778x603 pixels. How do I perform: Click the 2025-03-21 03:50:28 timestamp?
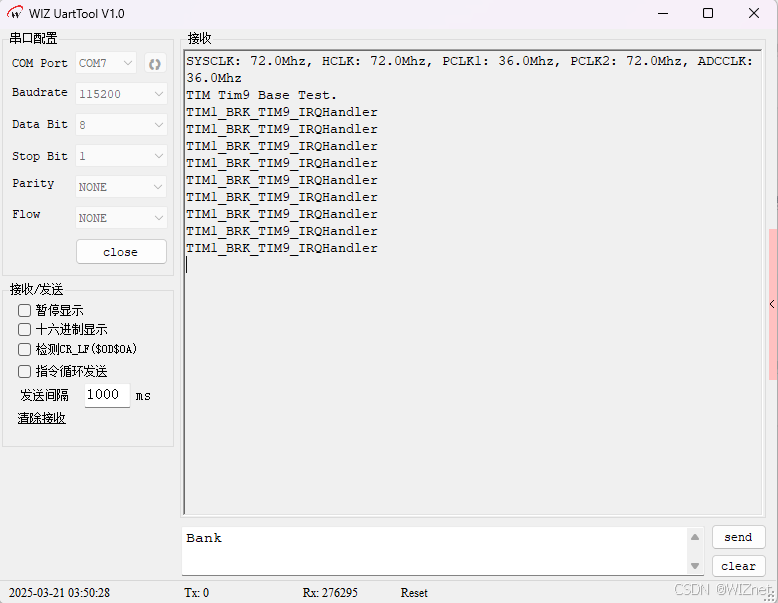pyautogui.click(x=59, y=593)
